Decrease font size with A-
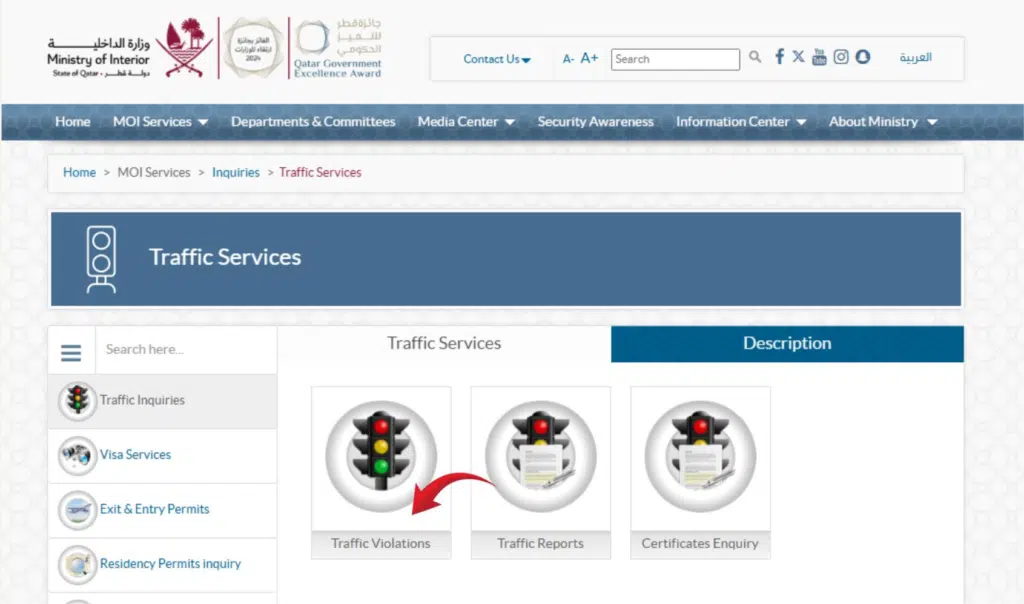 (x=567, y=59)
